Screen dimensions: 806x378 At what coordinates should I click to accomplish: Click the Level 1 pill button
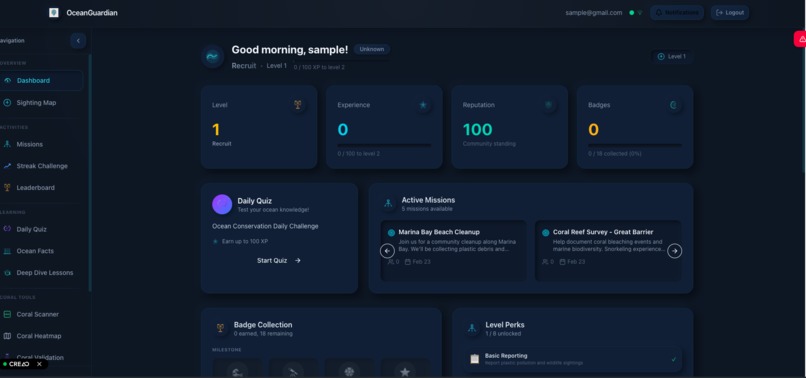click(x=671, y=57)
